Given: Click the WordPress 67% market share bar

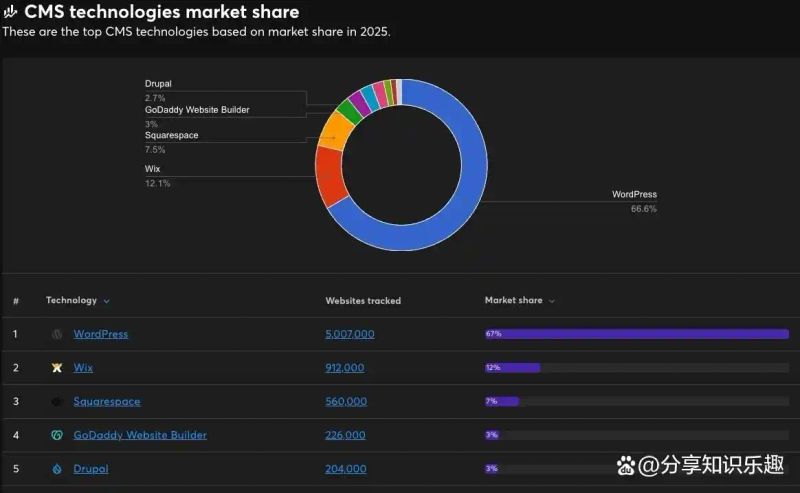Looking at the screenshot, I should click(637, 334).
